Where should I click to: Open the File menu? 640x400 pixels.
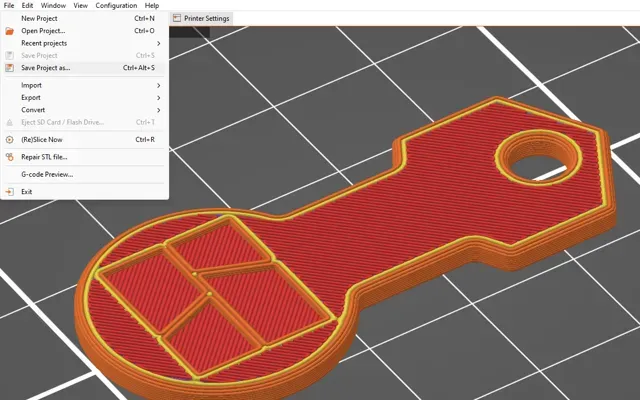[x=9, y=5]
